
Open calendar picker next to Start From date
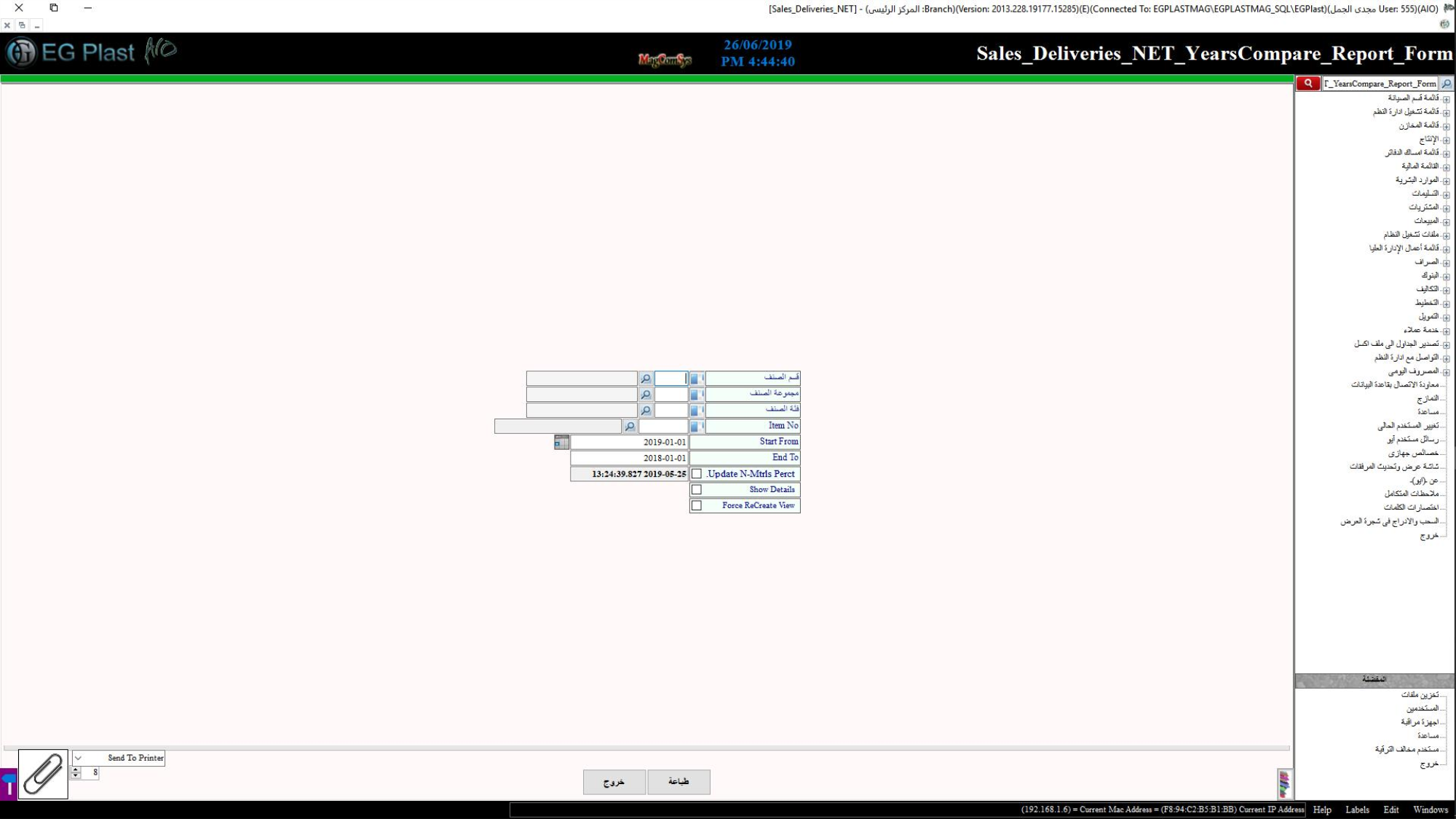pos(561,443)
